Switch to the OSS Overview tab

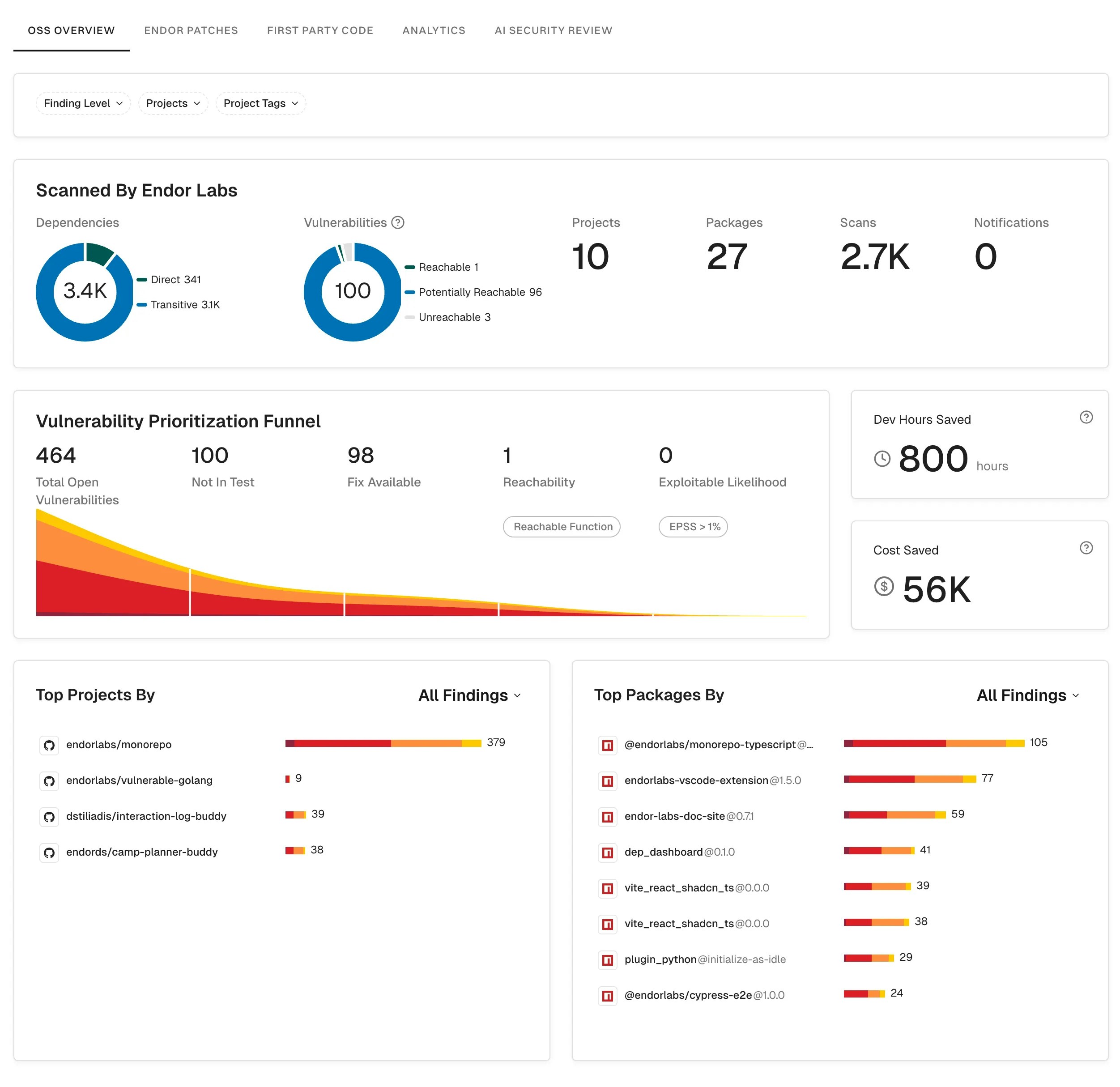click(x=72, y=30)
